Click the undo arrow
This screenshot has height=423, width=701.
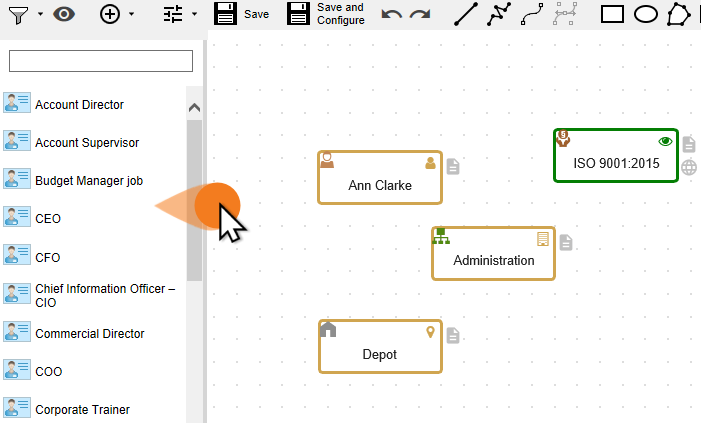click(393, 15)
